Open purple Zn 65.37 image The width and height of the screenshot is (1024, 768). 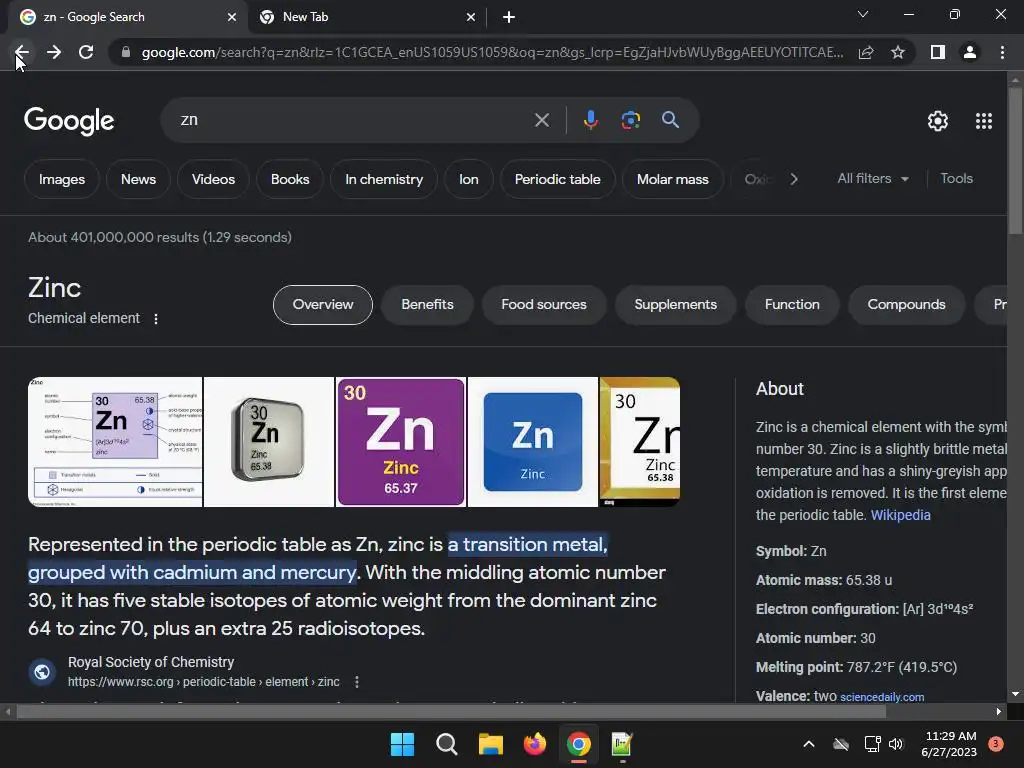[401, 441]
